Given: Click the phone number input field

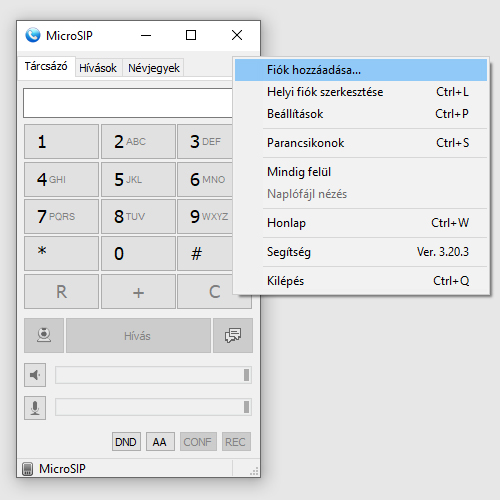Looking at the screenshot, I should tap(128, 103).
